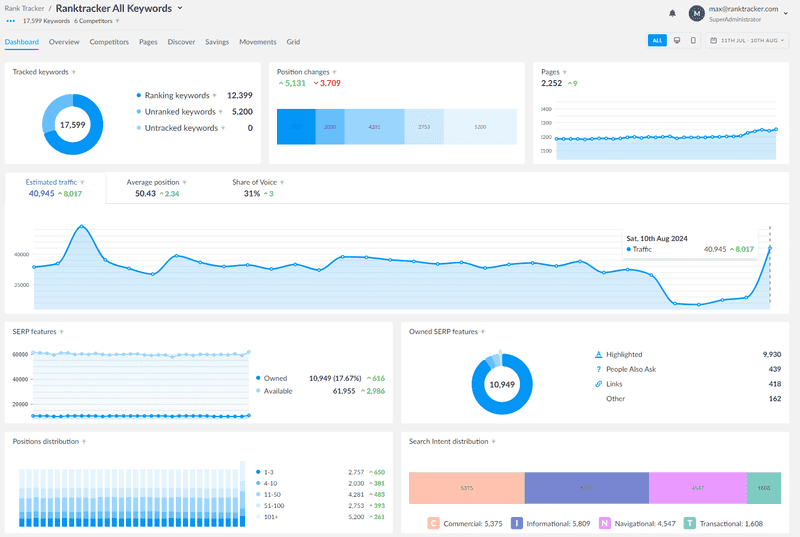Select the Average position metric tab
The height and width of the screenshot is (537, 800).
tap(153, 183)
